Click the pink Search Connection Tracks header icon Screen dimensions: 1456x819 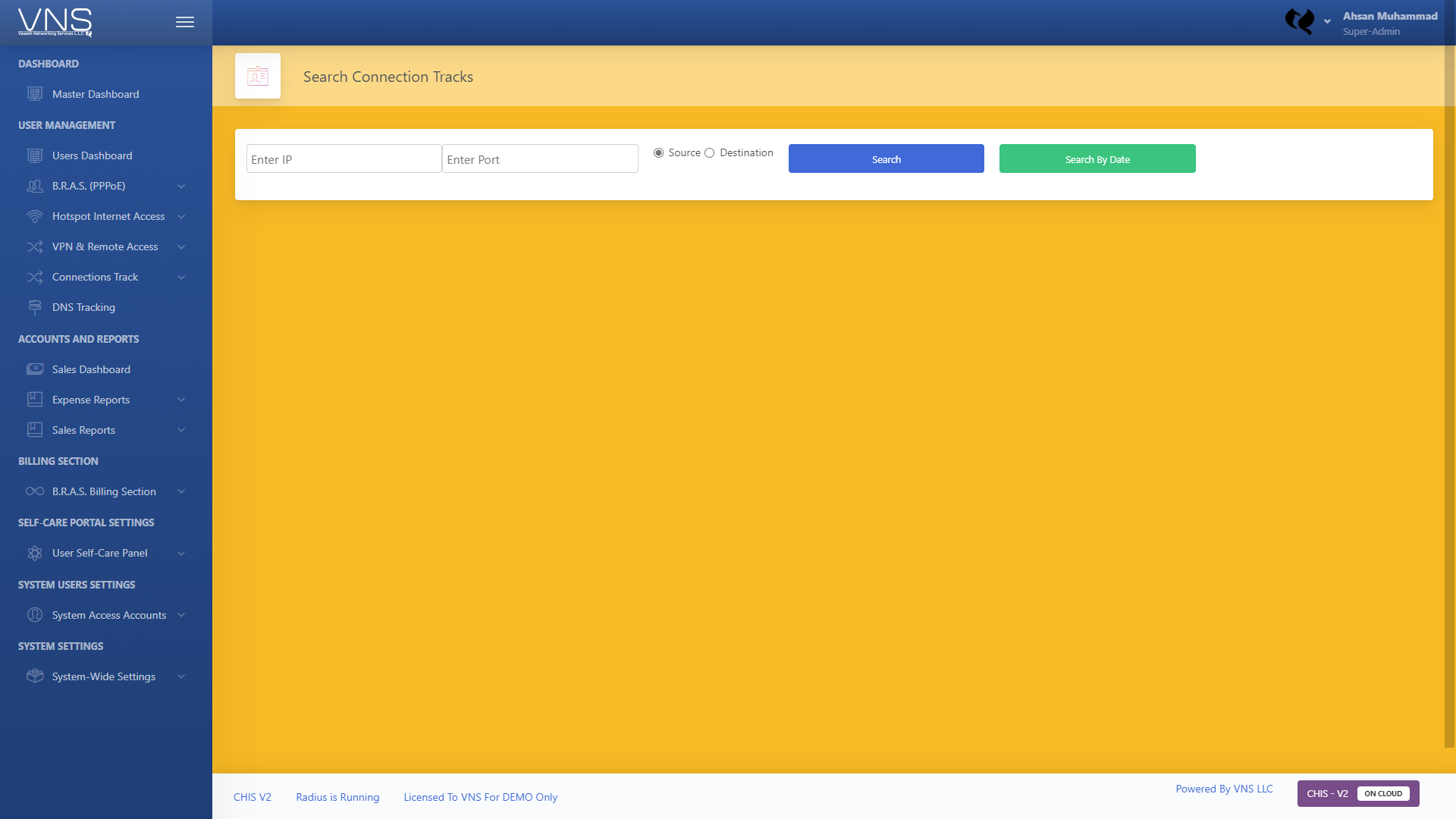pyautogui.click(x=258, y=76)
